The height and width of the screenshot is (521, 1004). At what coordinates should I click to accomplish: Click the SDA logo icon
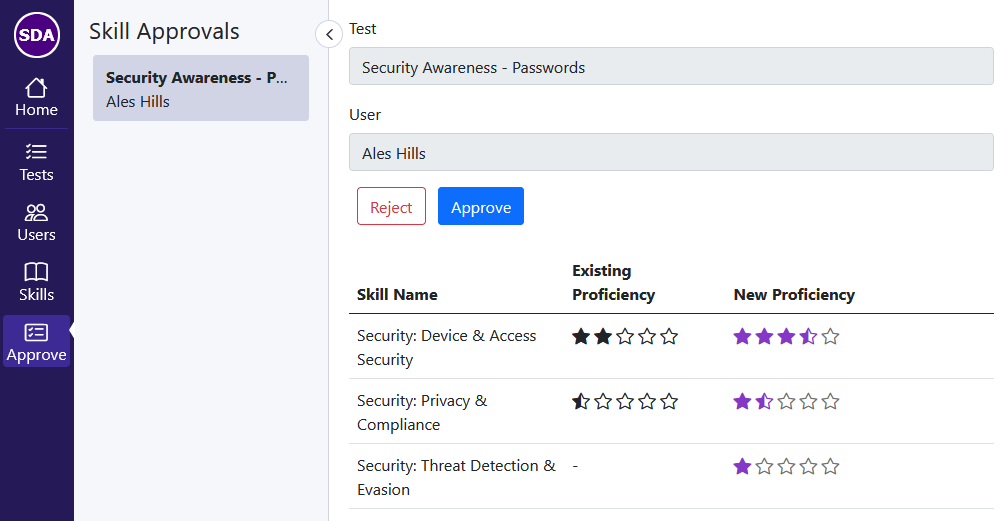pos(36,35)
